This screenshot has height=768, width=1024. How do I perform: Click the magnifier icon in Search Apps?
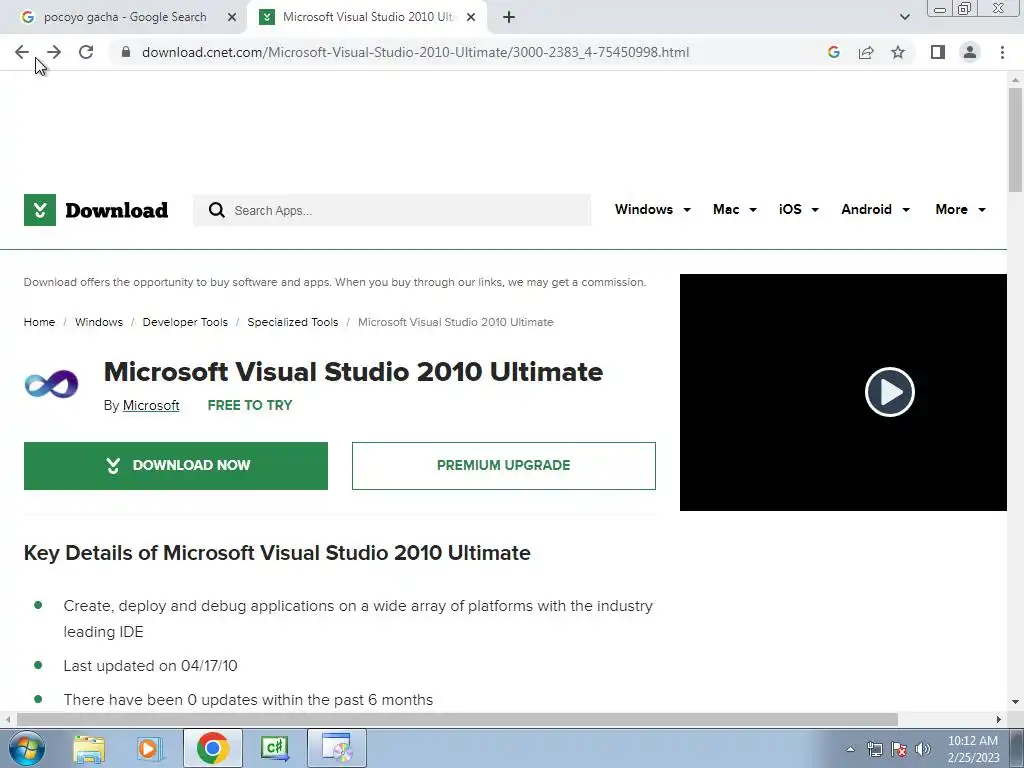click(216, 210)
